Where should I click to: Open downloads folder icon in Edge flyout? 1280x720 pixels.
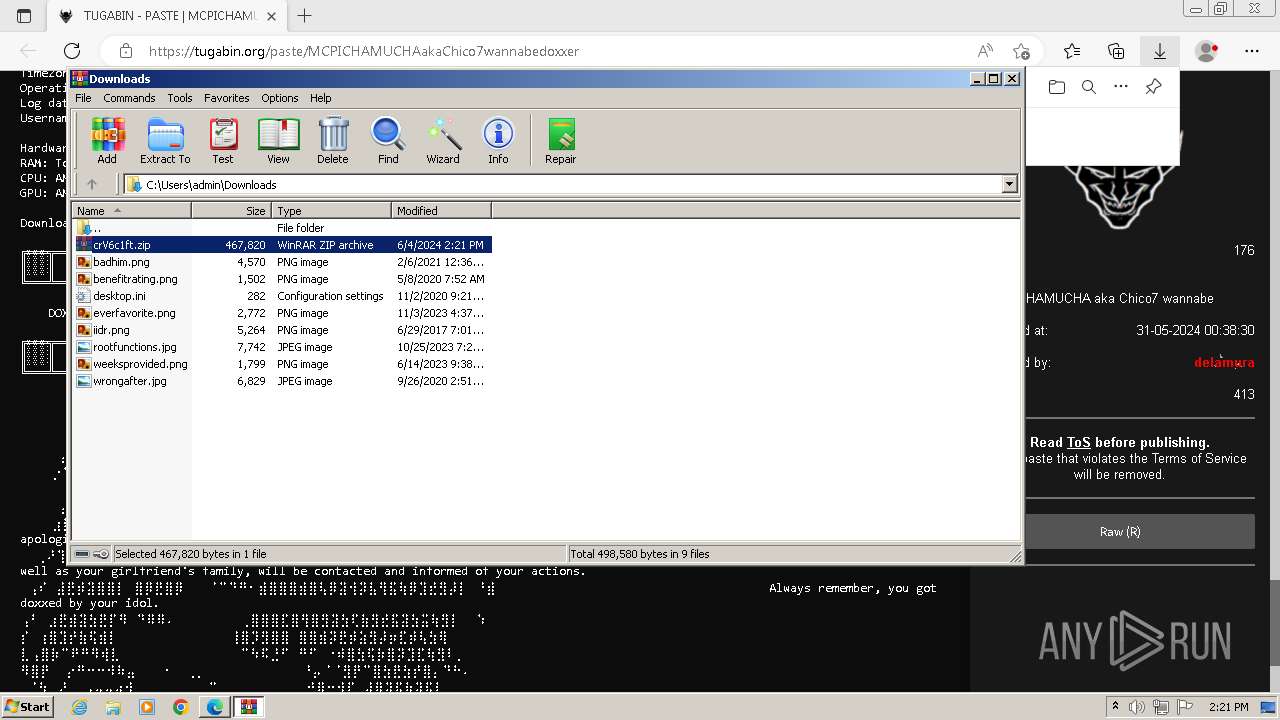1057,87
